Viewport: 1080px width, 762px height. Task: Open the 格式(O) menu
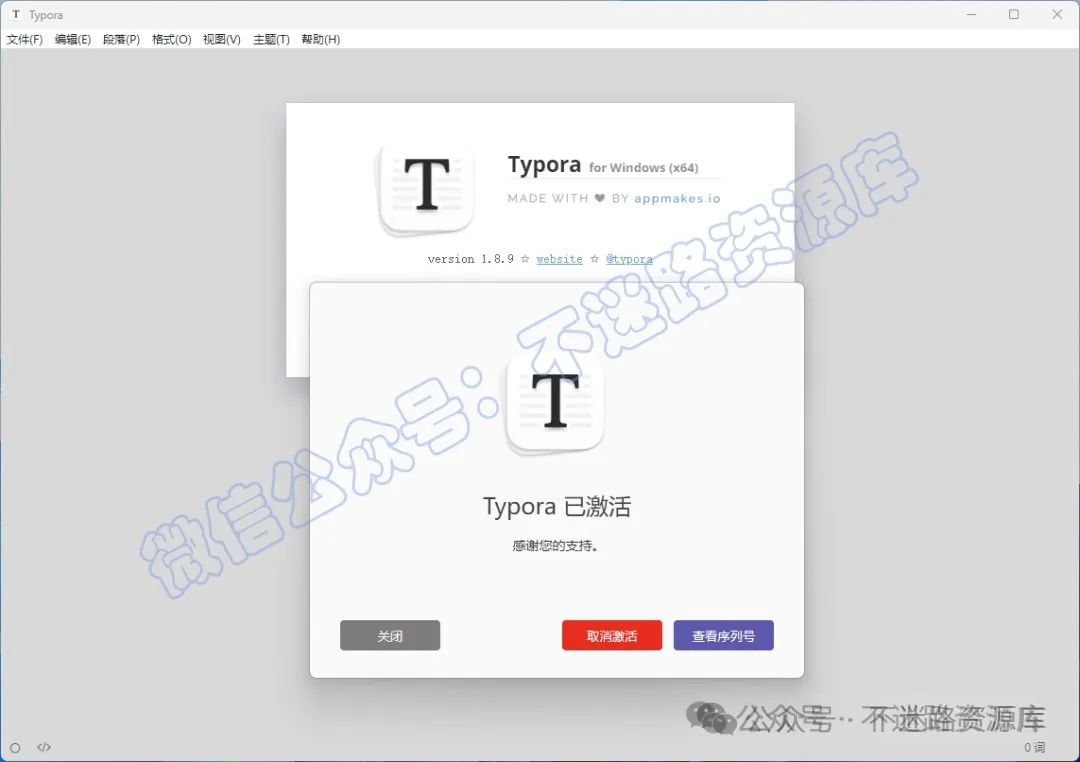[172, 39]
